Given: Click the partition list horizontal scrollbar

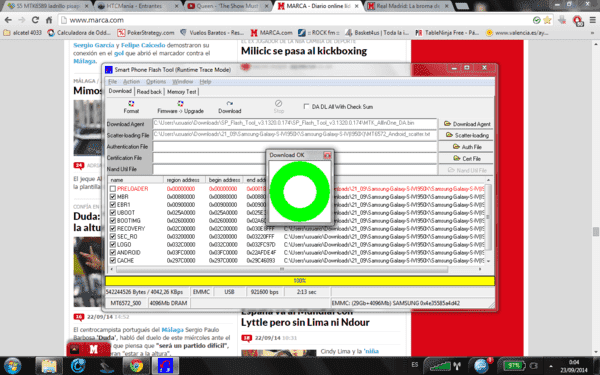Looking at the screenshot, I should [282, 269].
